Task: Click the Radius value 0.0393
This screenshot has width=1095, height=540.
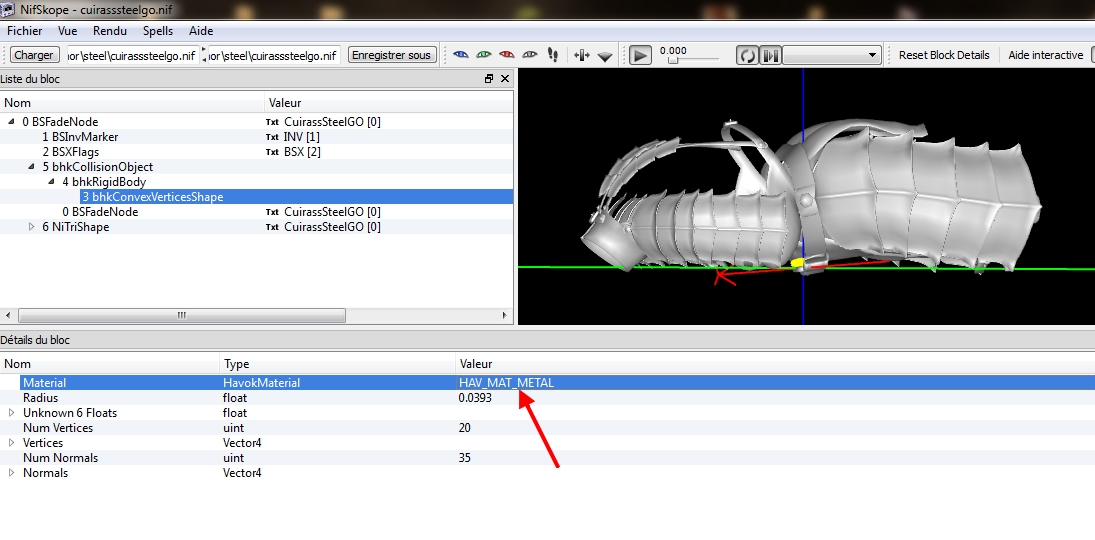Action: click(x=475, y=397)
